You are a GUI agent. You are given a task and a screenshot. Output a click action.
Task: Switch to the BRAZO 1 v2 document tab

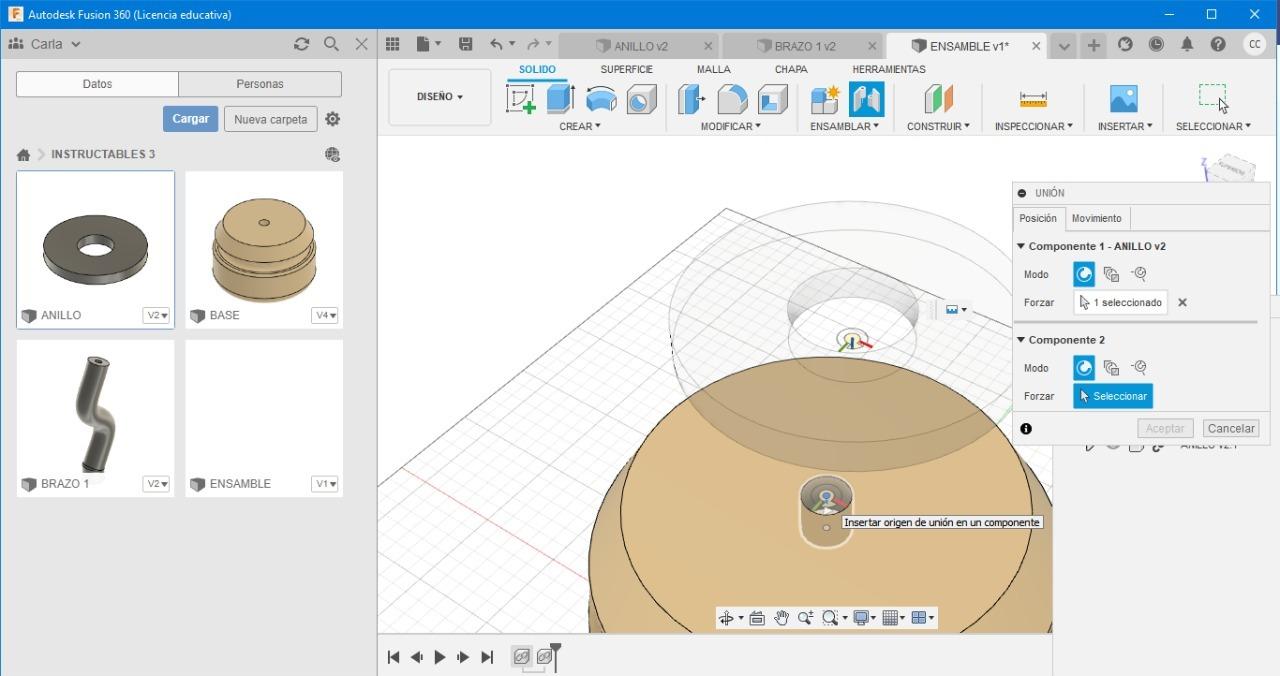[804, 46]
